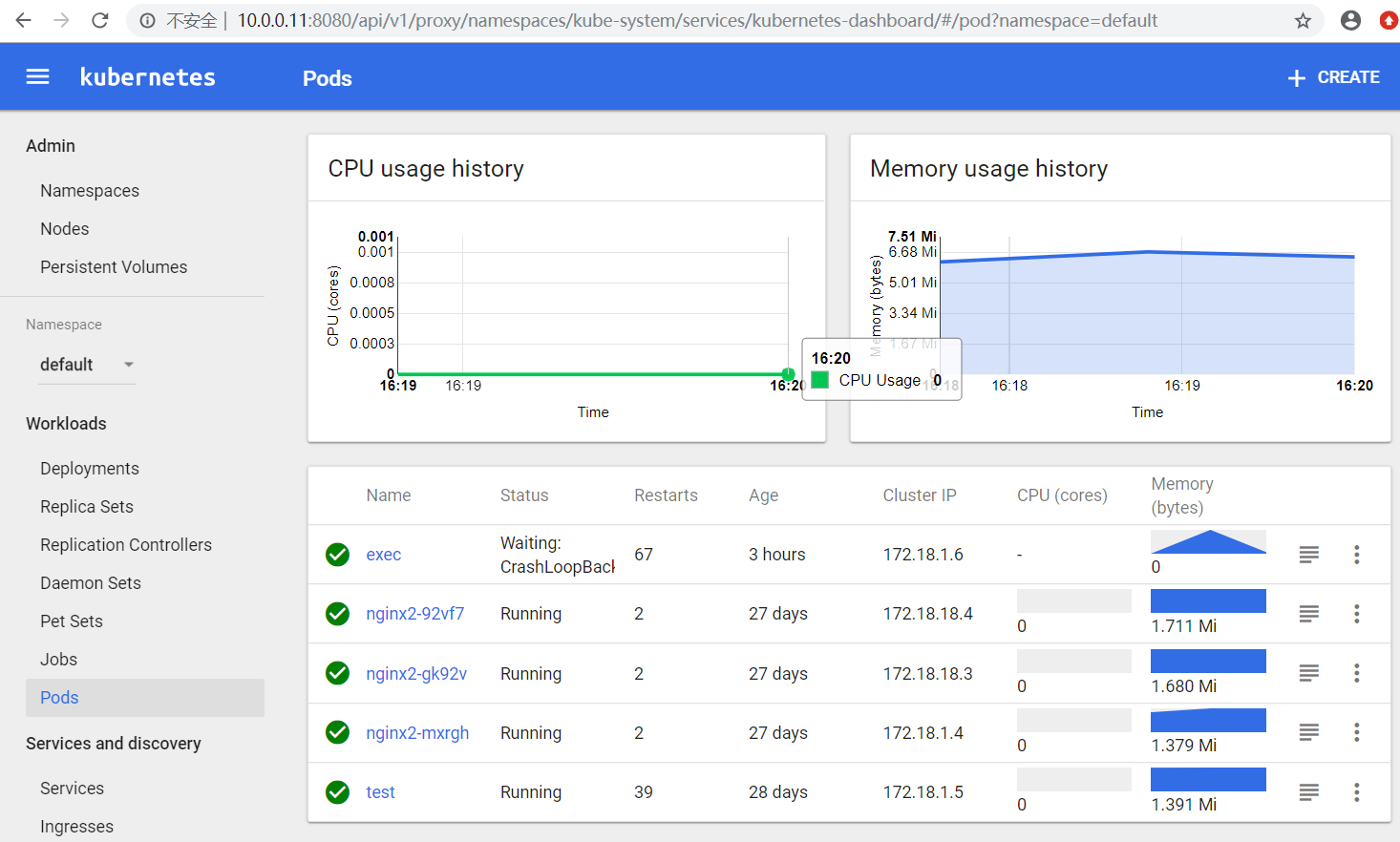
Task: Click the '1.391 Mi' memory value
Action: click(1183, 805)
